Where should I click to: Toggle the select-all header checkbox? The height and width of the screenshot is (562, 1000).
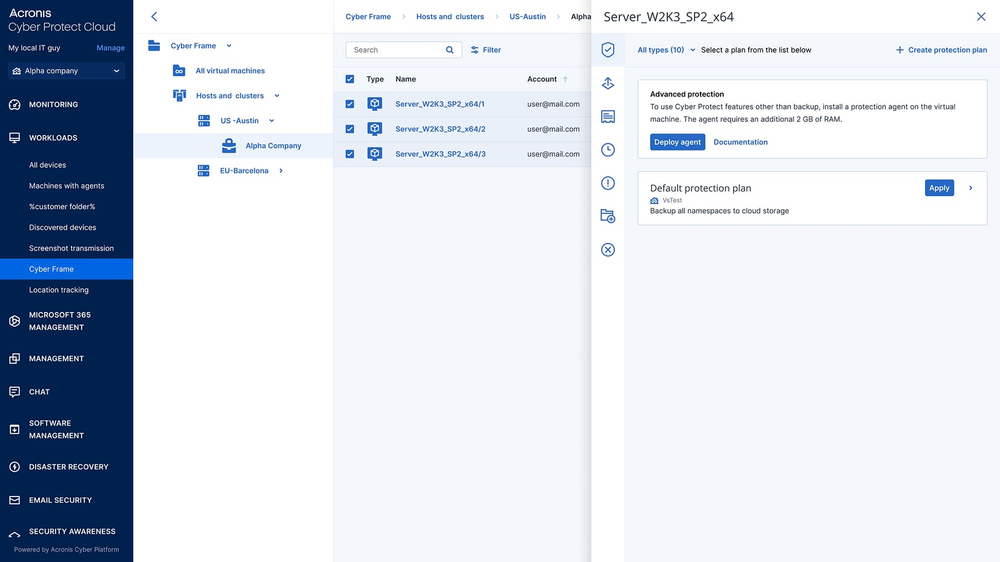(x=349, y=79)
